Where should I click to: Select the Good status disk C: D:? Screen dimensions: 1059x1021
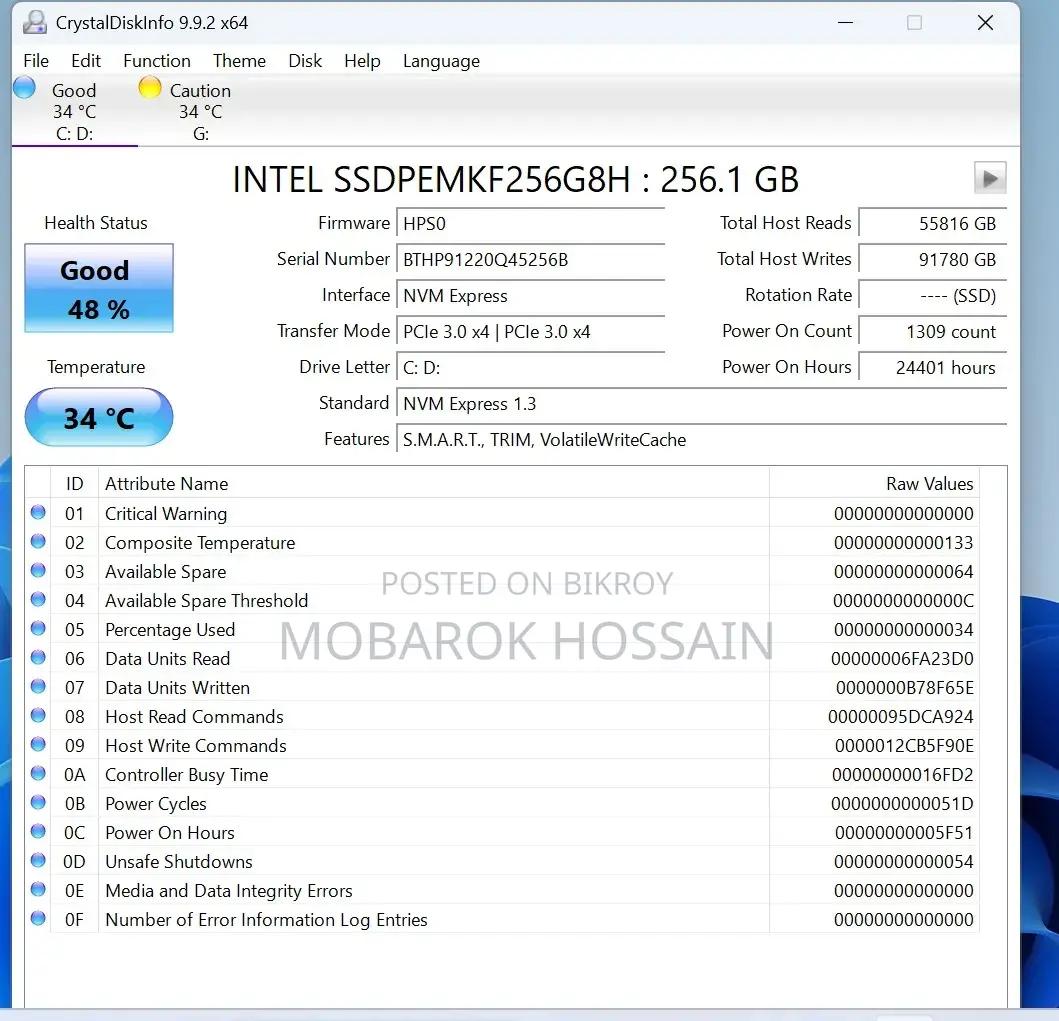click(x=74, y=112)
